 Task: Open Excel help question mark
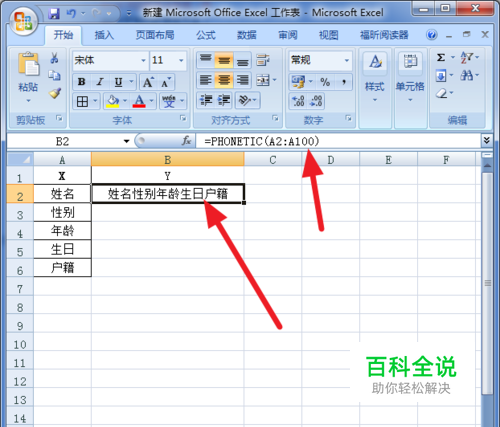(x=432, y=35)
